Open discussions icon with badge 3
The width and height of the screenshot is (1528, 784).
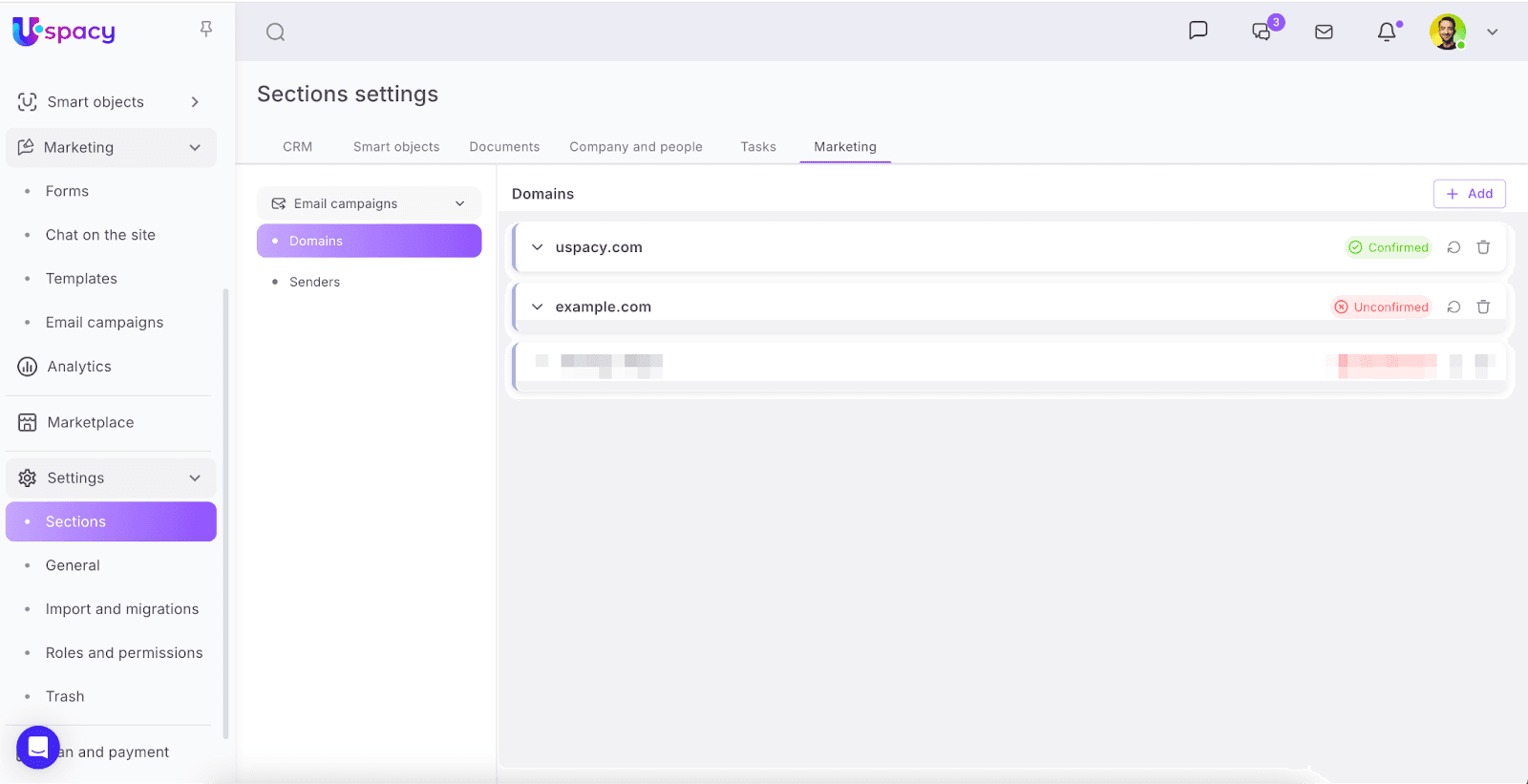[x=1262, y=32]
